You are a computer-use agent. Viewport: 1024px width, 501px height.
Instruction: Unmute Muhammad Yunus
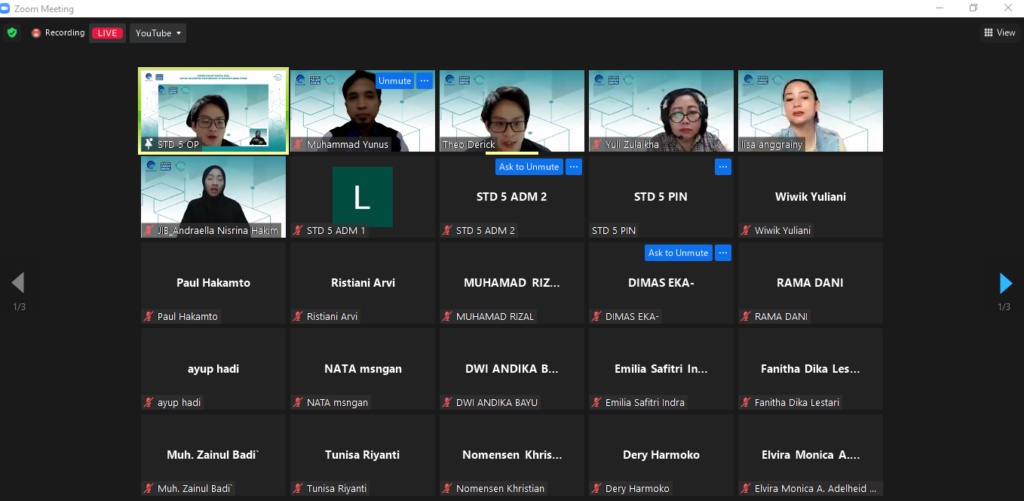[x=394, y=81]
